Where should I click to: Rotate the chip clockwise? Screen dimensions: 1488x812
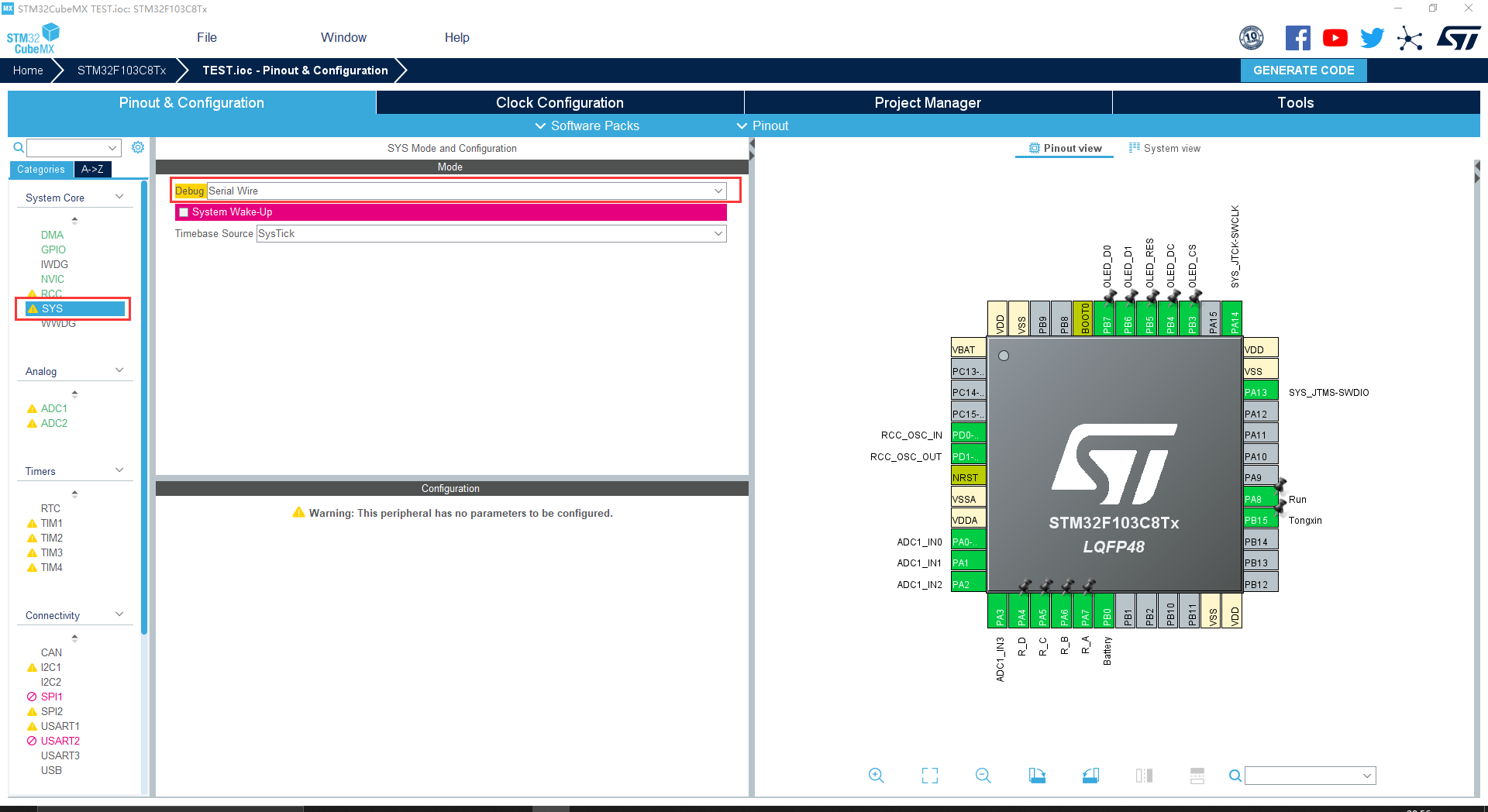coord(1037,776)
